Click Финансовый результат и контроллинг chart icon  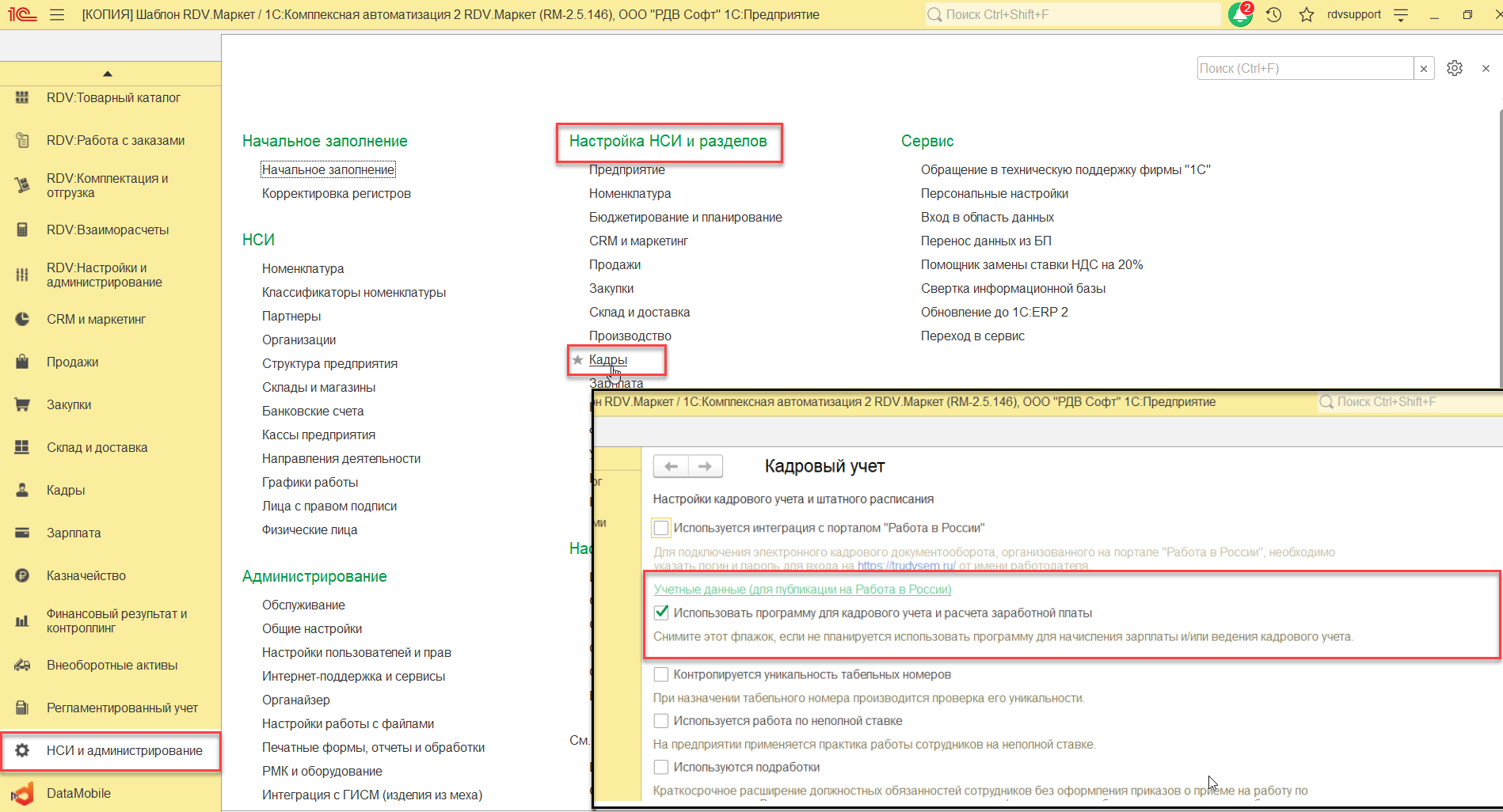click(22, 620)
